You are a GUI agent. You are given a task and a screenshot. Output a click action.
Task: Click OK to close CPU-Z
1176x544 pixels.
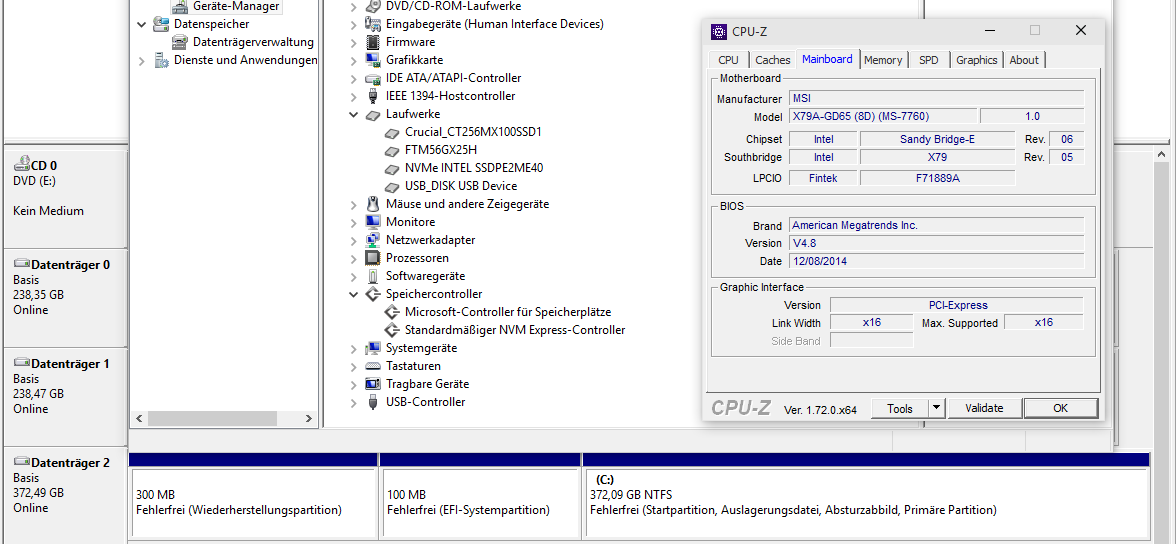coord(1060,408)
